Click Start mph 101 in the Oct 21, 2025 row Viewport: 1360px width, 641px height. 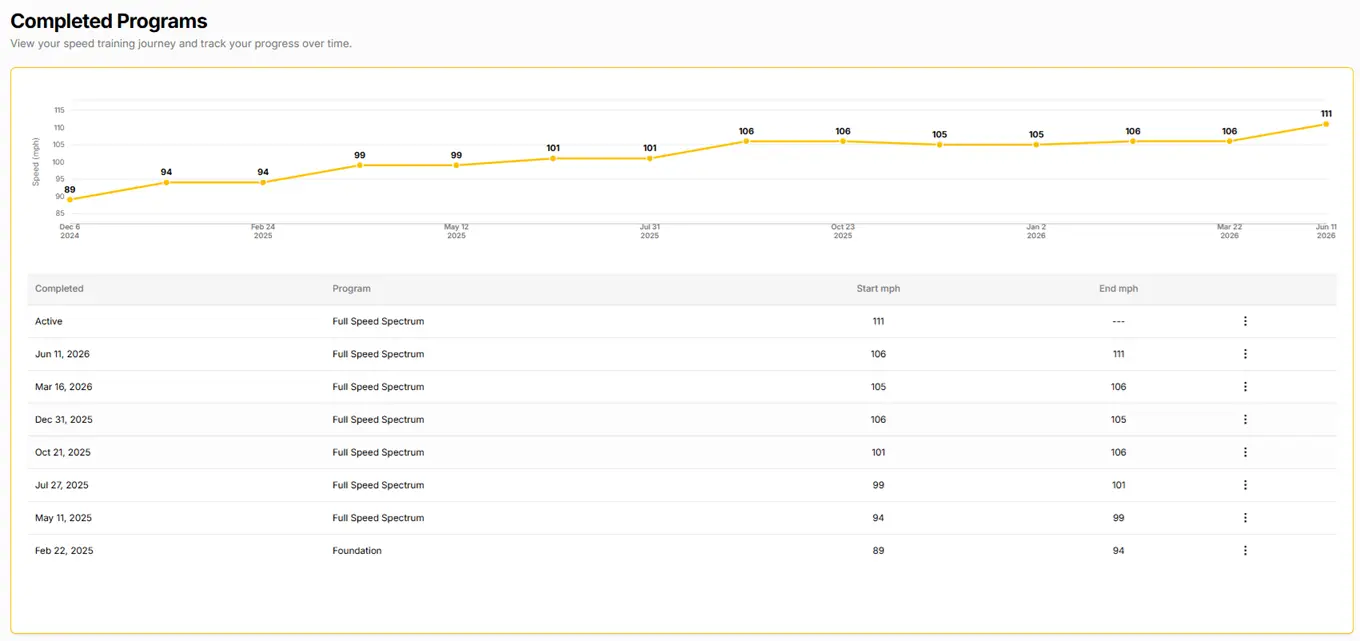click(878, 452)
